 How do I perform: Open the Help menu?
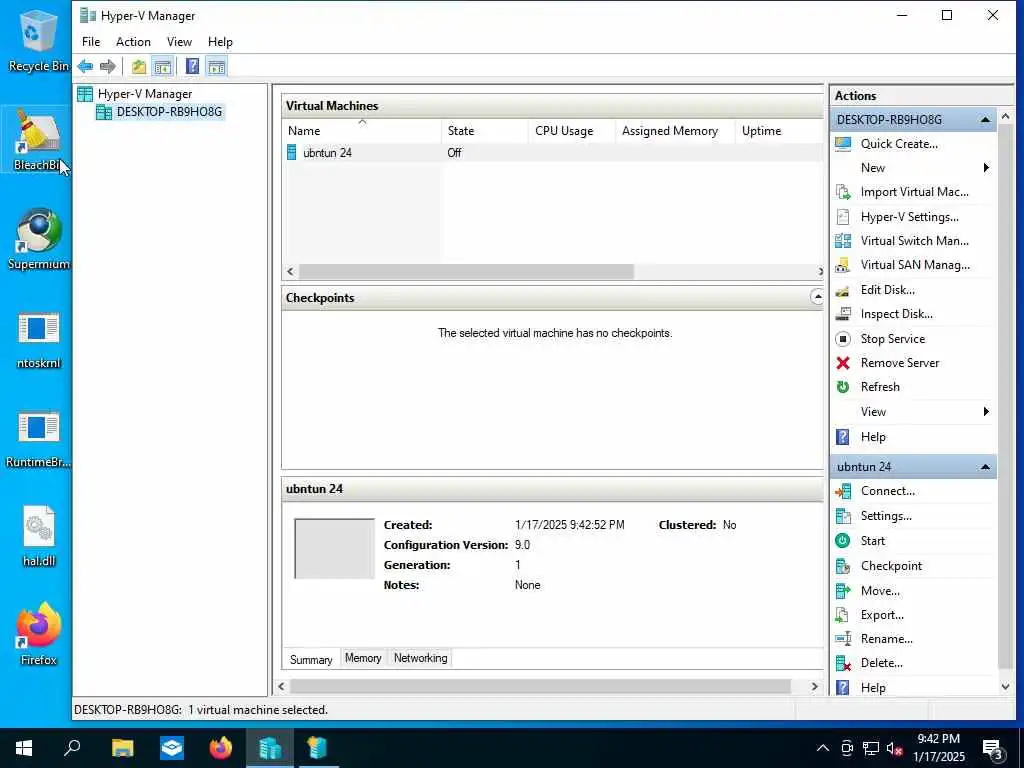tap(220, 42)
